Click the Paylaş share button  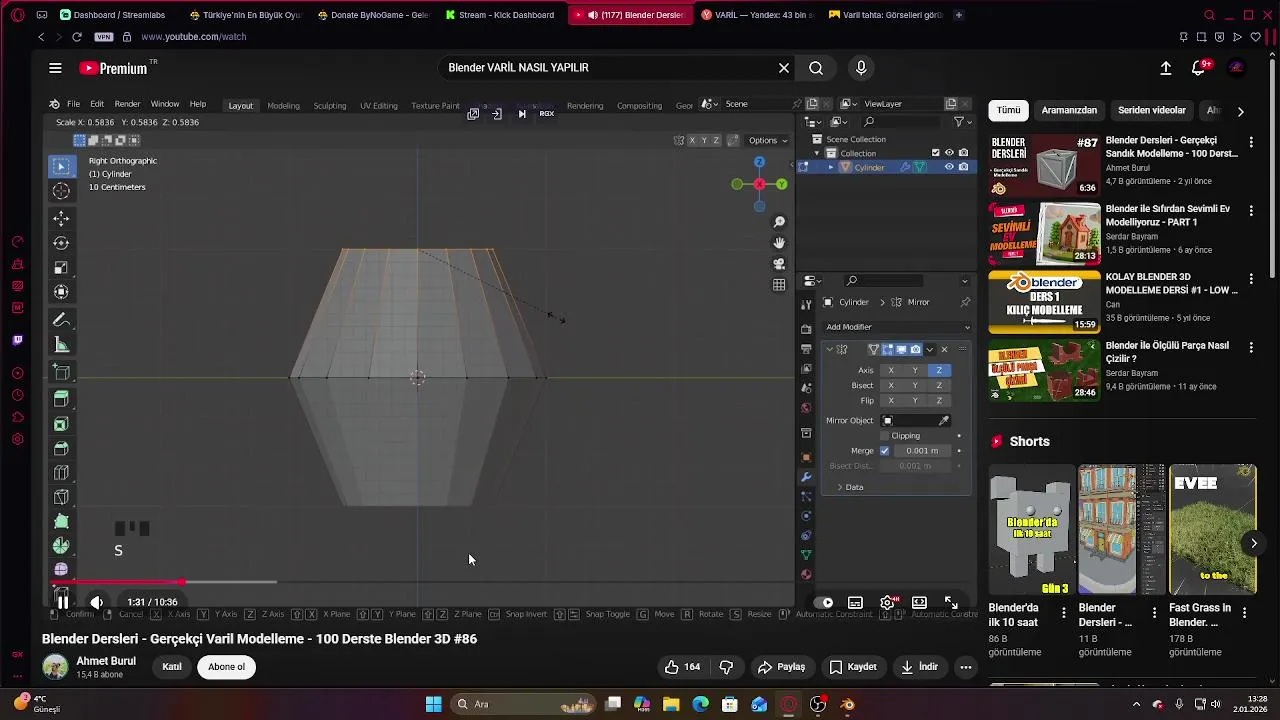click(781, 667)
